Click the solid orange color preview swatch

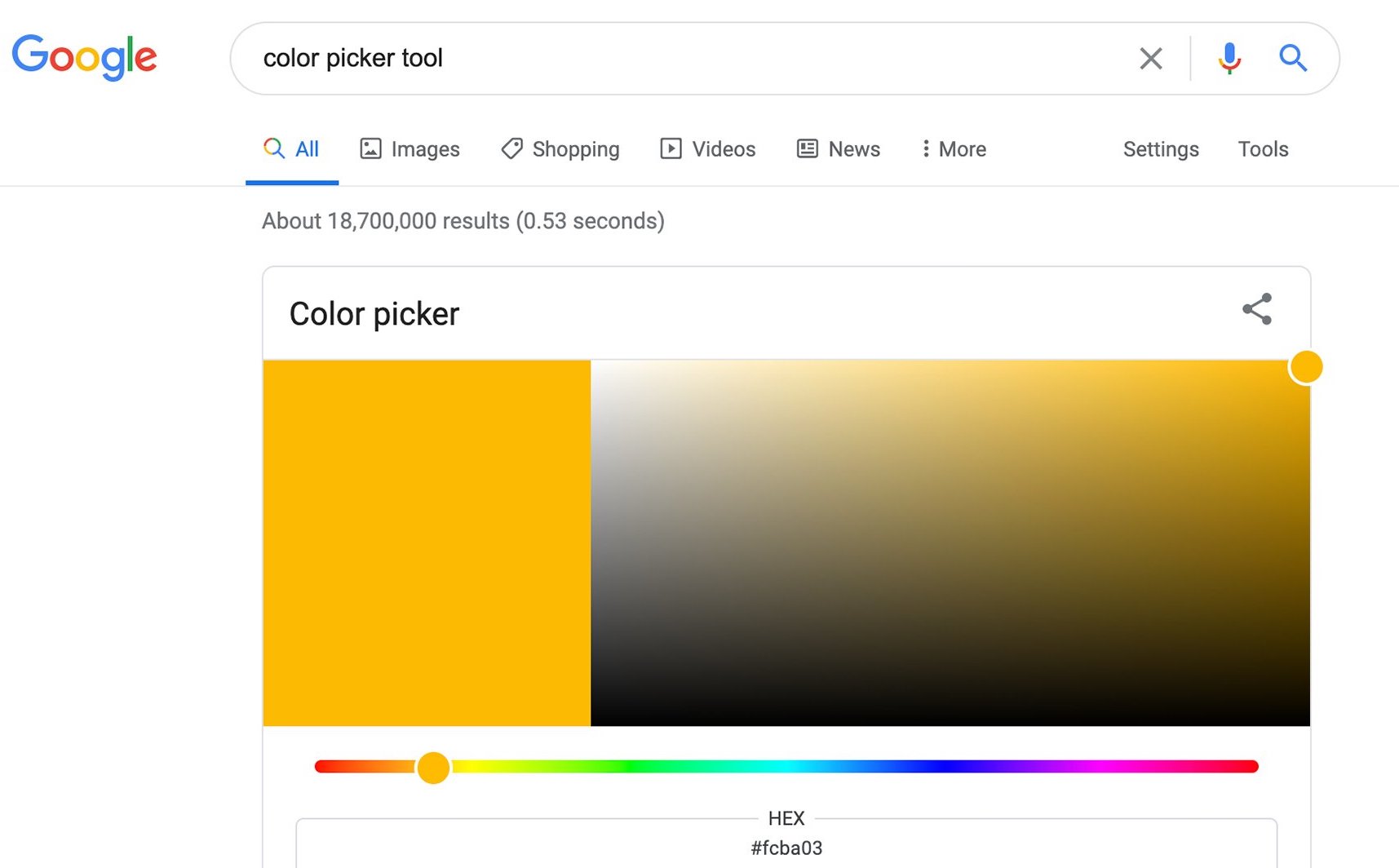coord(426,542)
